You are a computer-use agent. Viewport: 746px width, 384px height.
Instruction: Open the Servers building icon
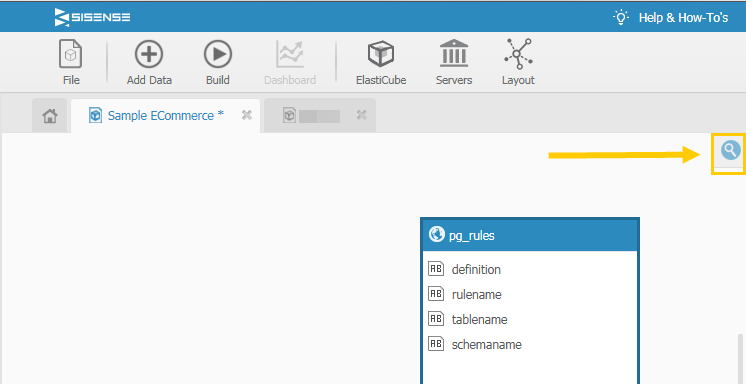pyautogui.click(x=454, y=53)
